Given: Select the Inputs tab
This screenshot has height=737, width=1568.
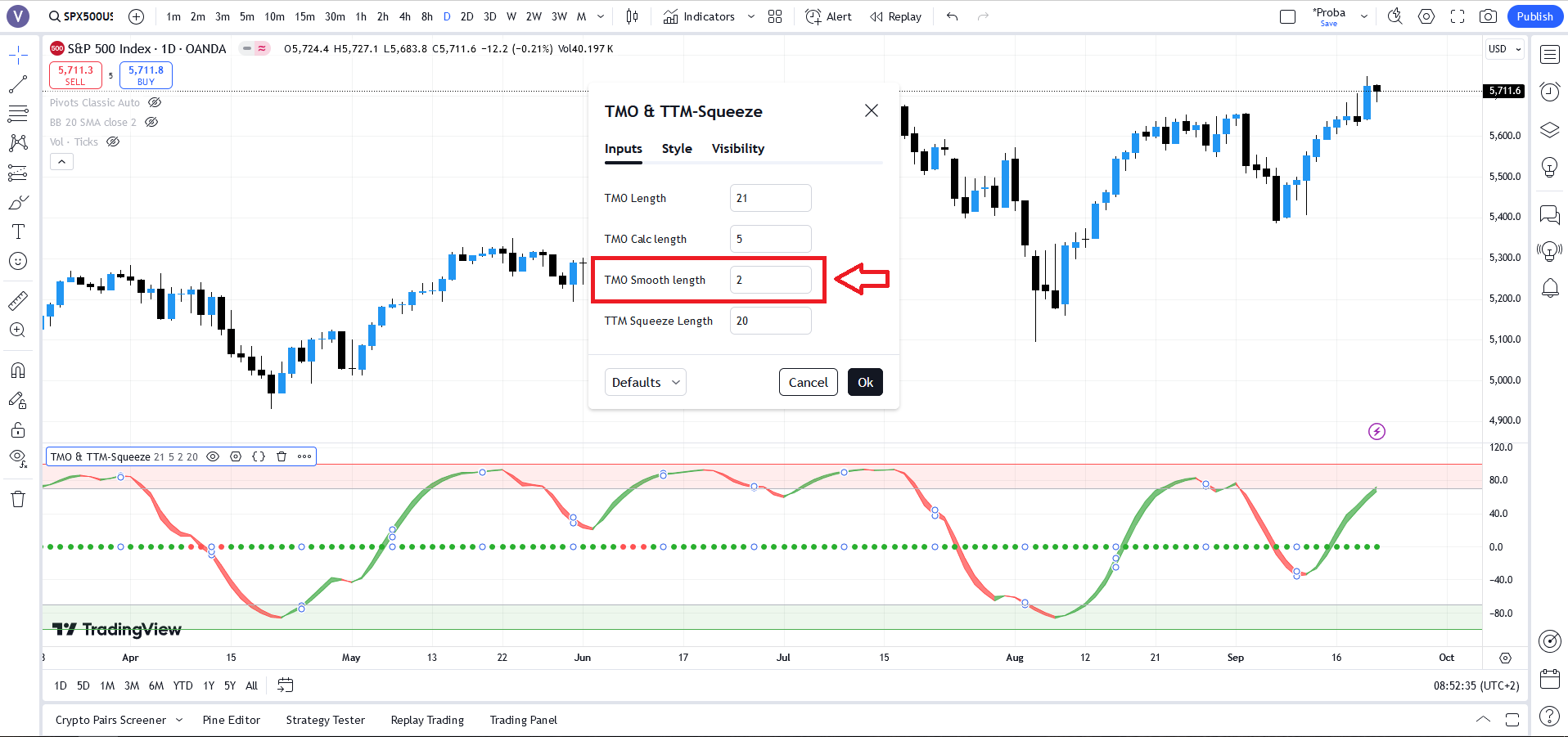Looking at the screenshot, I should pos(624,148).
